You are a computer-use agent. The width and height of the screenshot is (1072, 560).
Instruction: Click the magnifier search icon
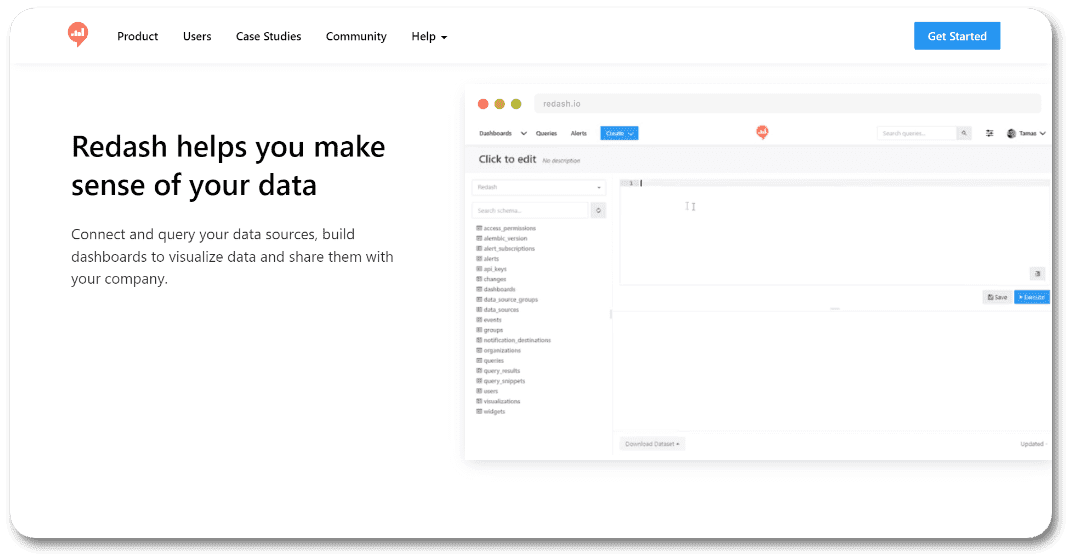point(964,133)
